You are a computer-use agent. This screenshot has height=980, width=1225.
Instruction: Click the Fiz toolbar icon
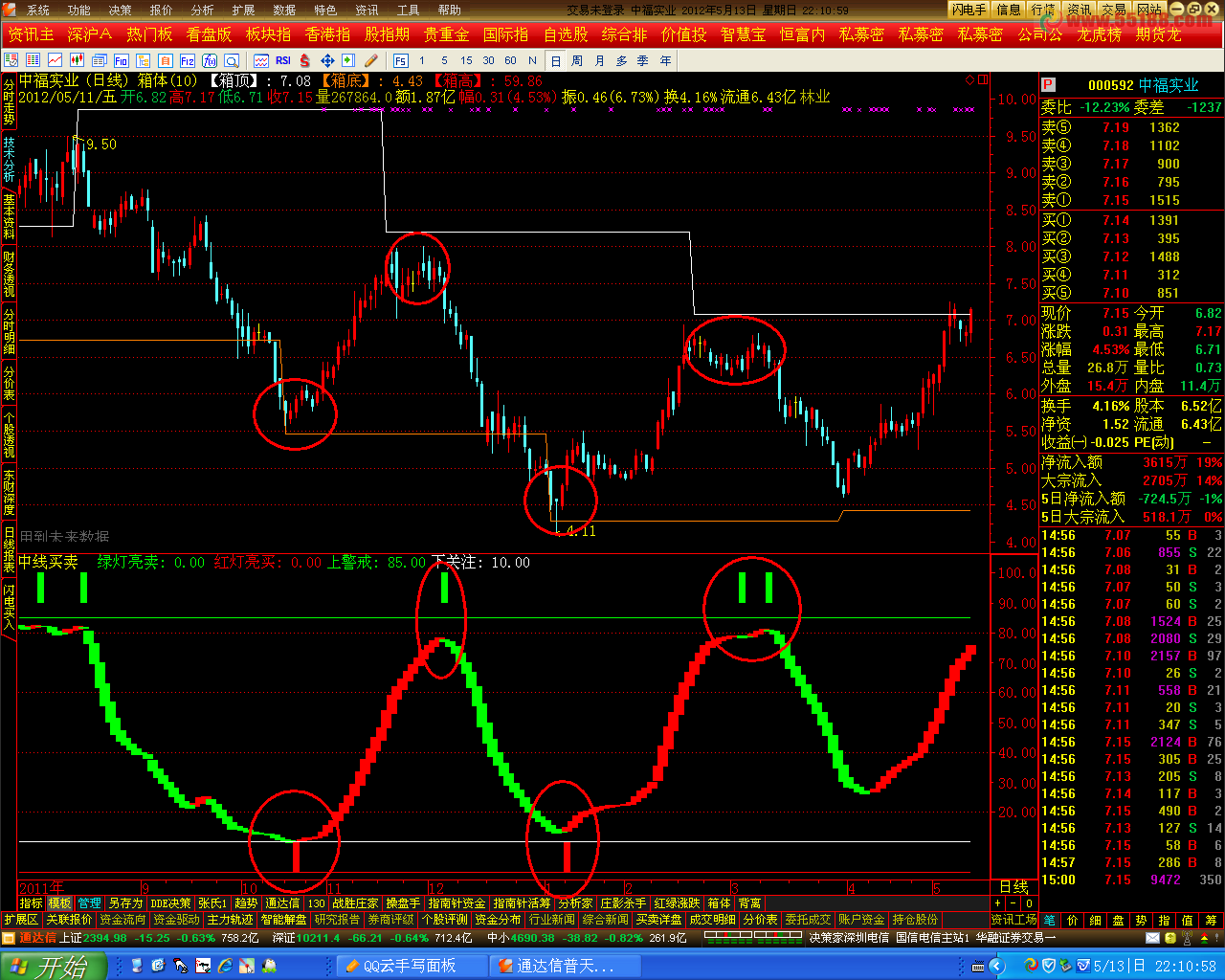[x=188, y=60]
